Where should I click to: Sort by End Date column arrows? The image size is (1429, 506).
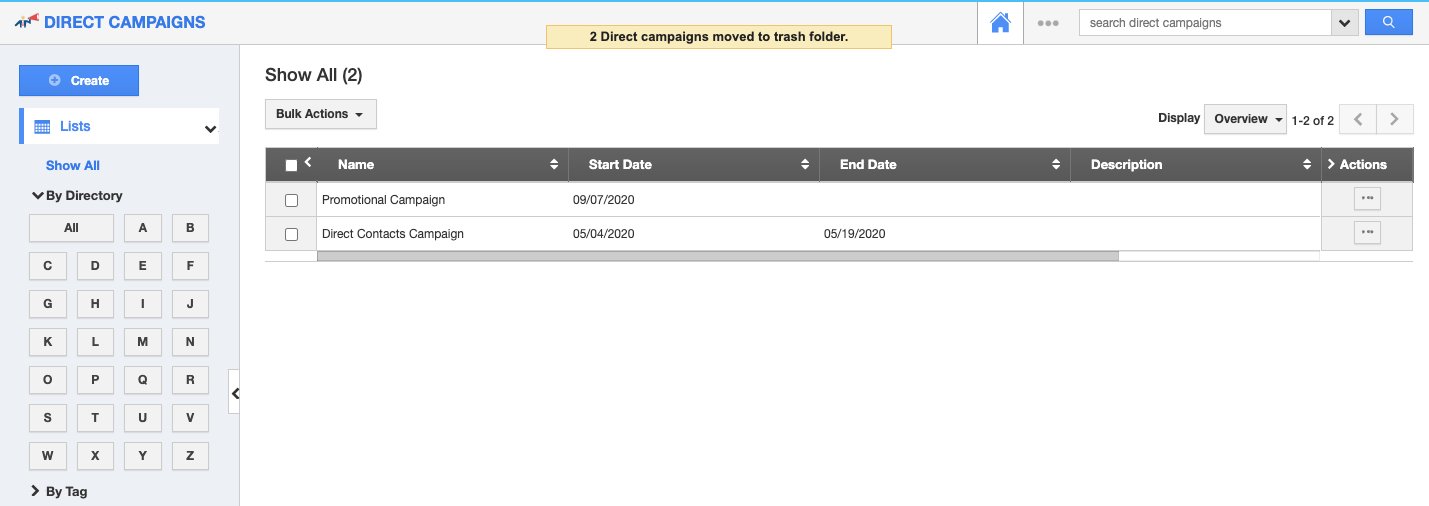tap(1056, 165)
